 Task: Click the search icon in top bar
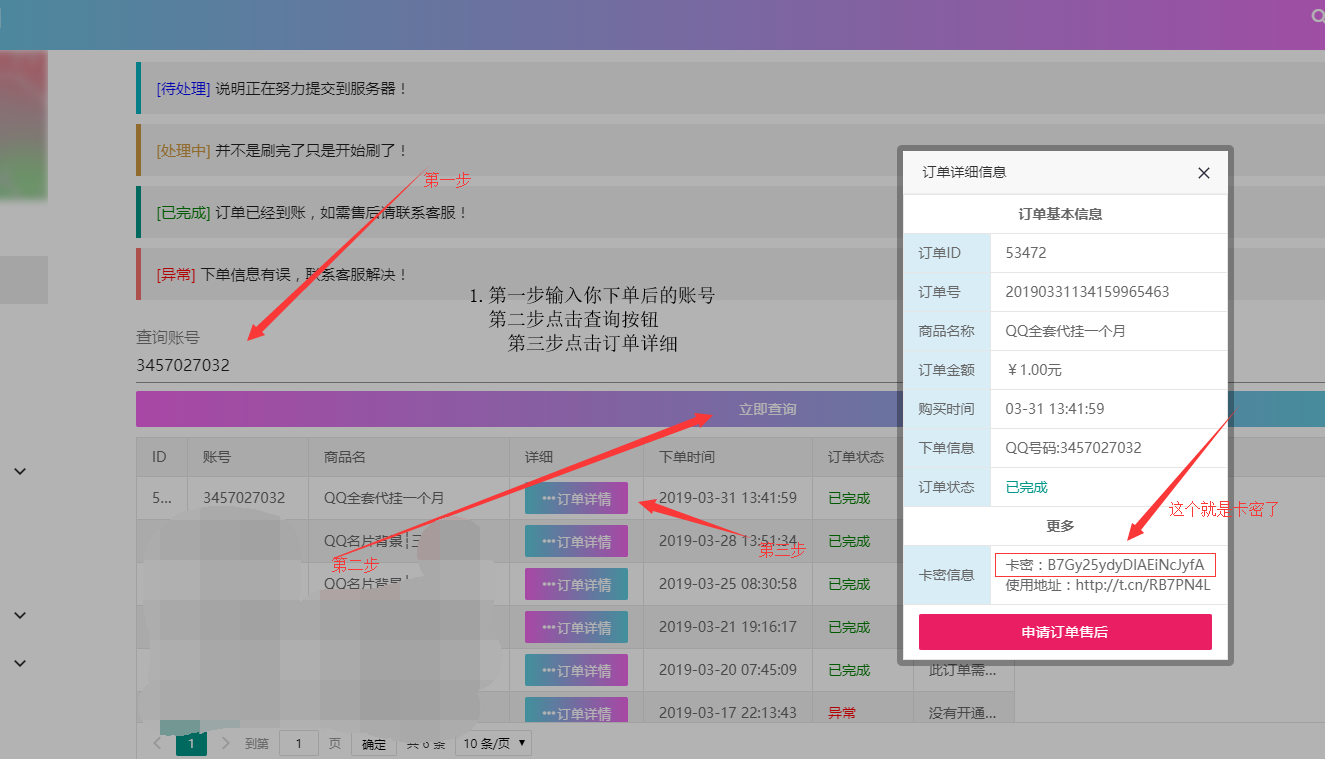1318,16
